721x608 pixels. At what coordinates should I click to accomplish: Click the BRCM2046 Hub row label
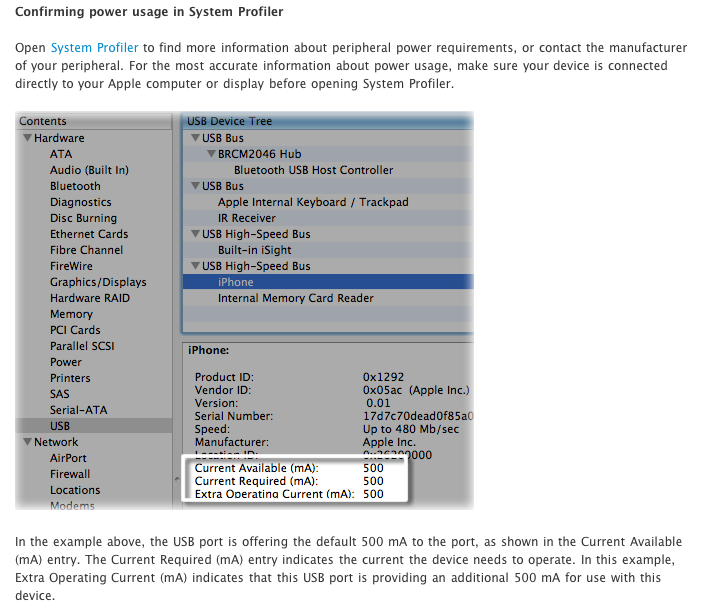coord(260,154)
